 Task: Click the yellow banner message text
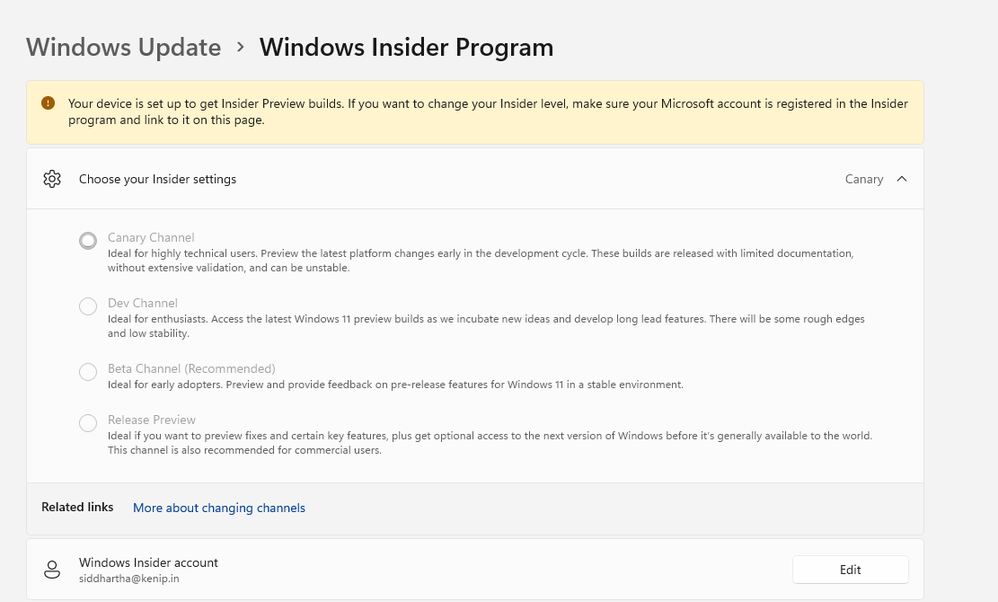coord(487,111)
